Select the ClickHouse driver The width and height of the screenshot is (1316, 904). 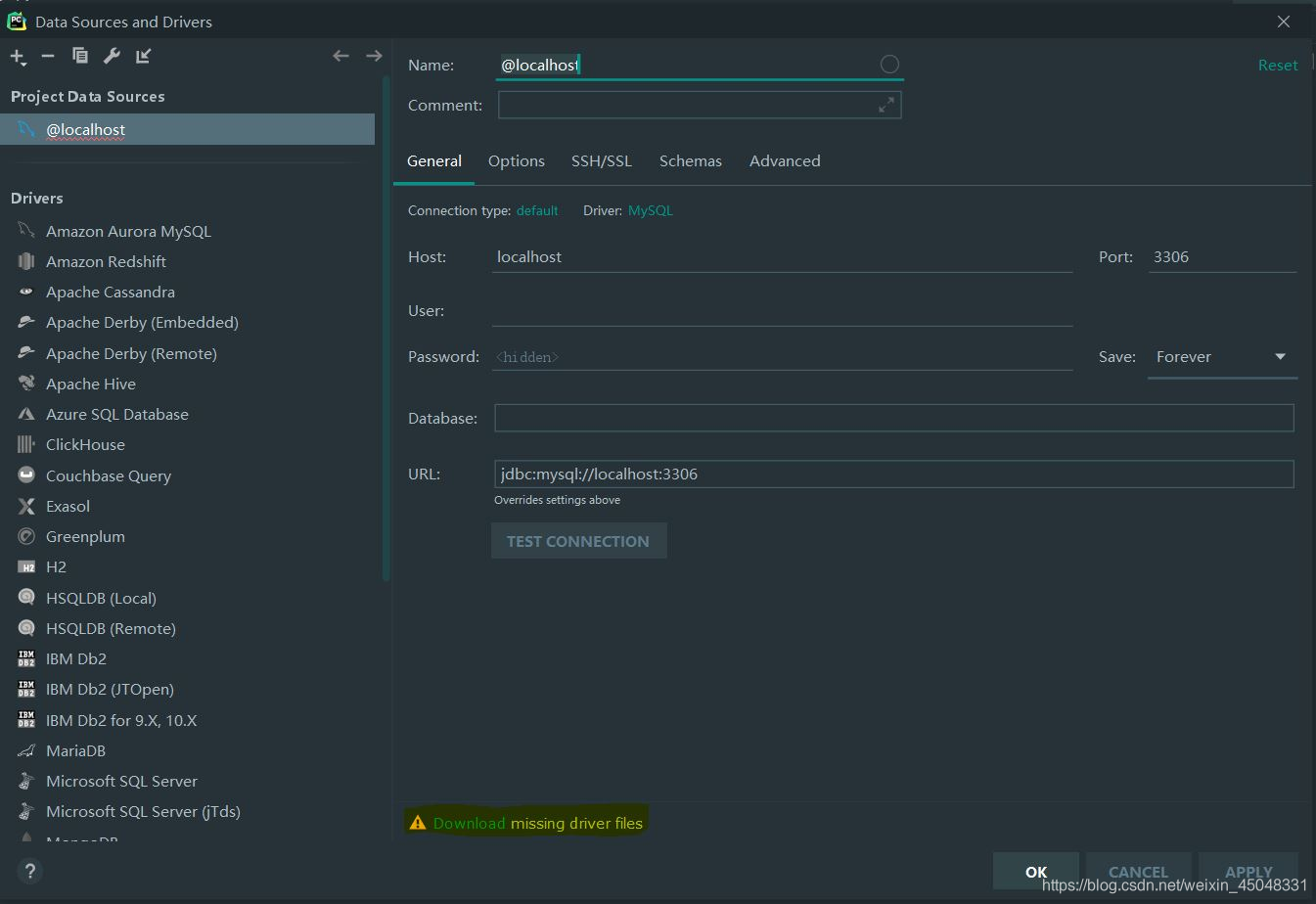(x=84, y=444)
